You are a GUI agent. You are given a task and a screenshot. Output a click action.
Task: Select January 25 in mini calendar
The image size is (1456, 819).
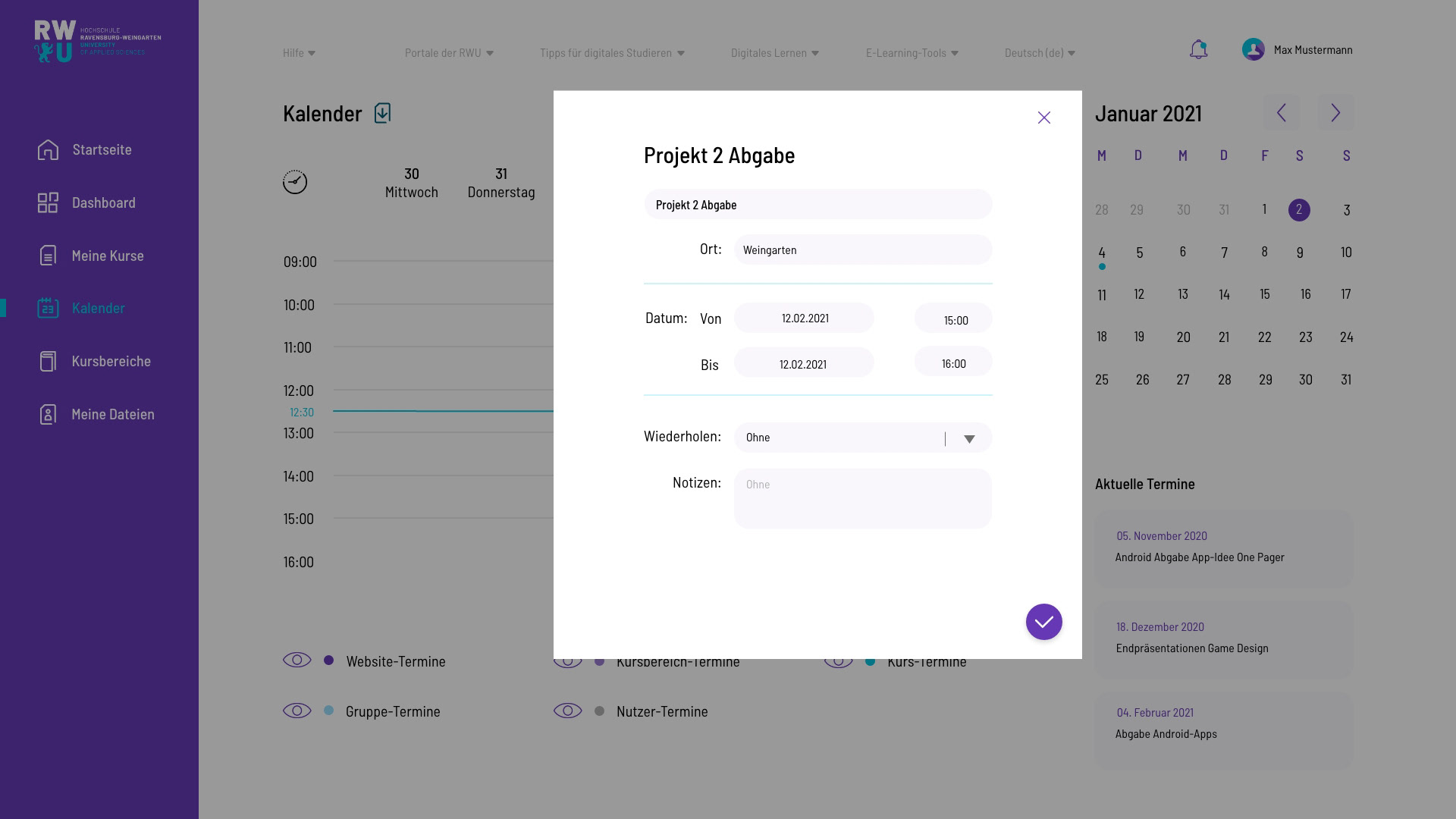(1102, 380)
